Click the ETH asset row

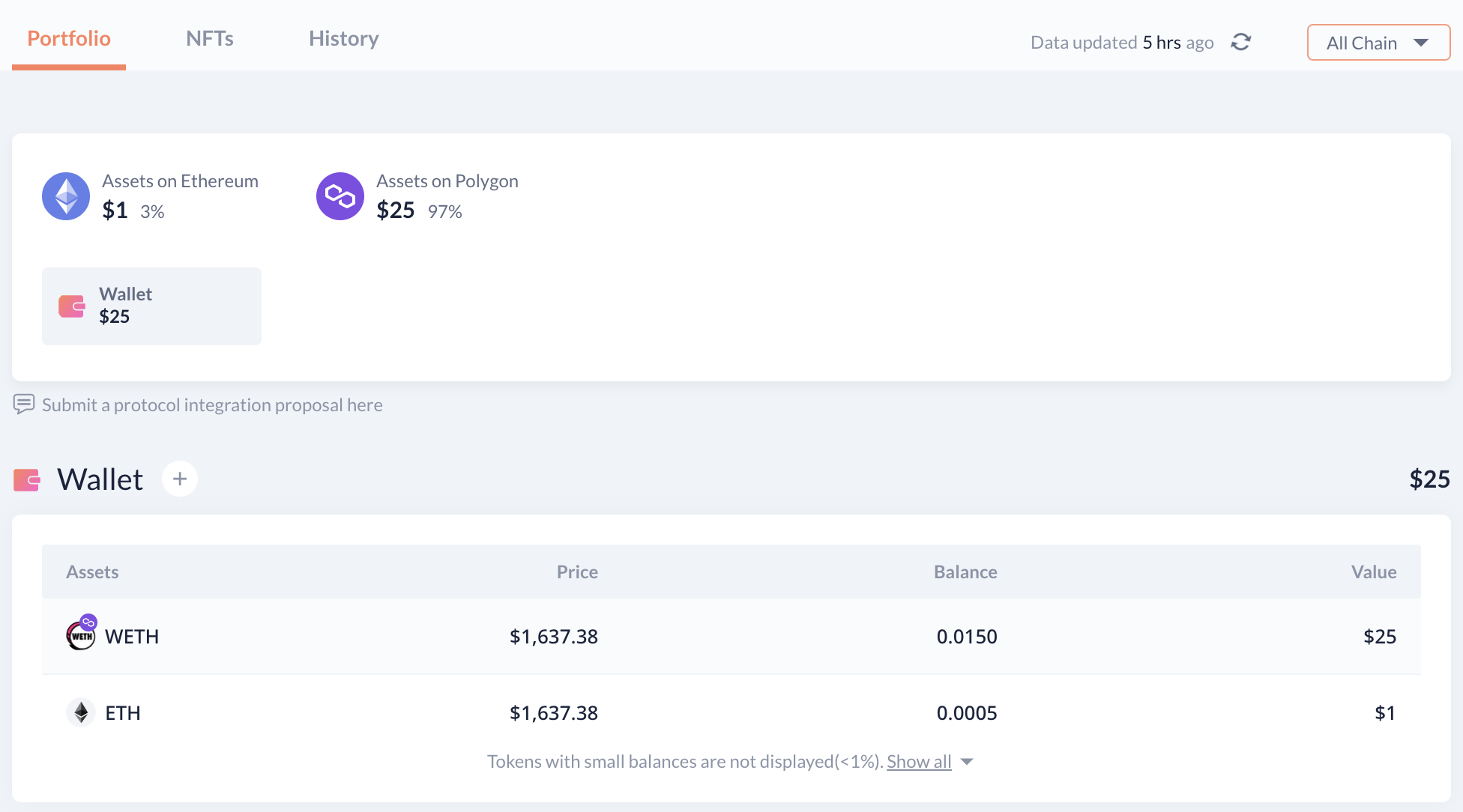tap(731, 712)
